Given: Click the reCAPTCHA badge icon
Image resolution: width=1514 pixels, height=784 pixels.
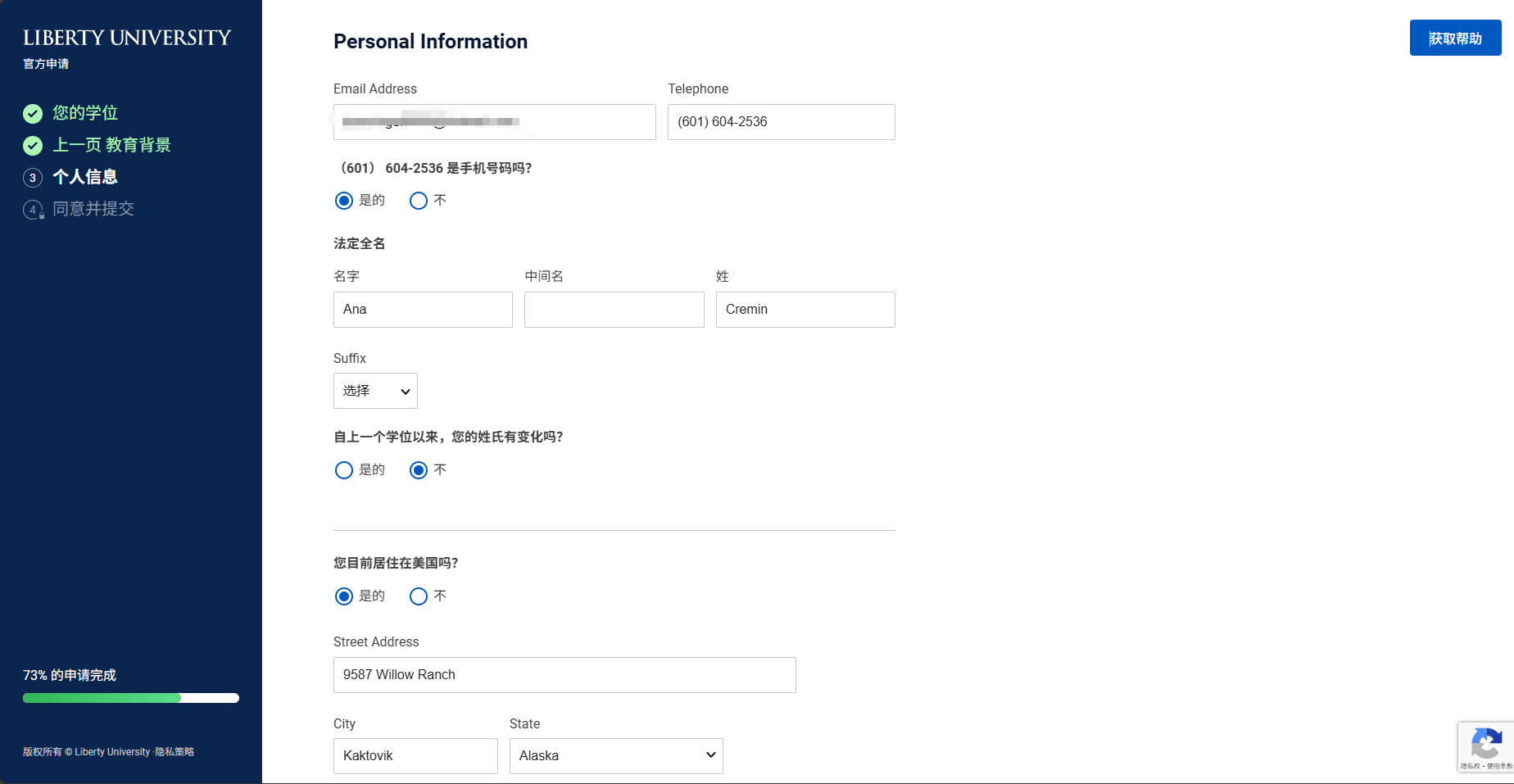Looking at the screenshot, I should point(1485,745).
